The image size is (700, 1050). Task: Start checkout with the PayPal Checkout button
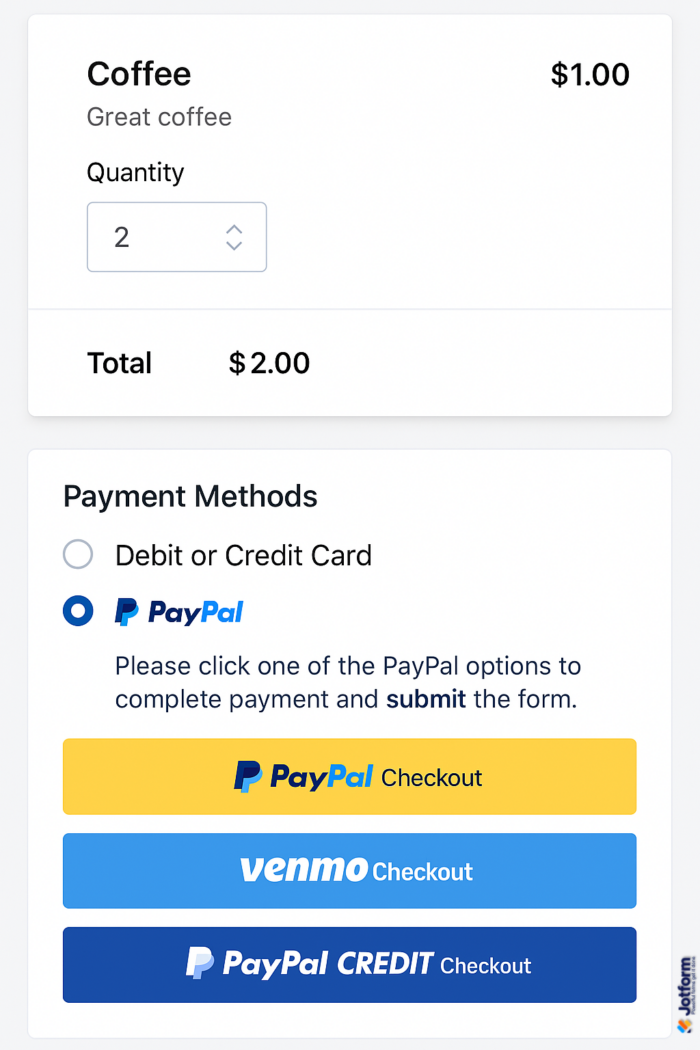350,776
